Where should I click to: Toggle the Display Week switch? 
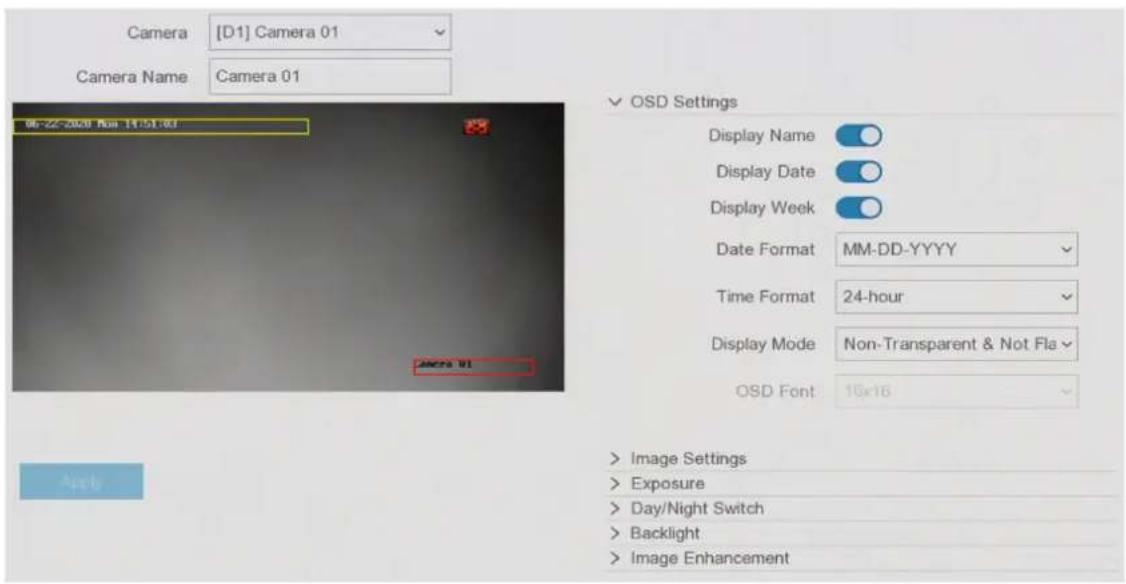click(x=858, y=208)
